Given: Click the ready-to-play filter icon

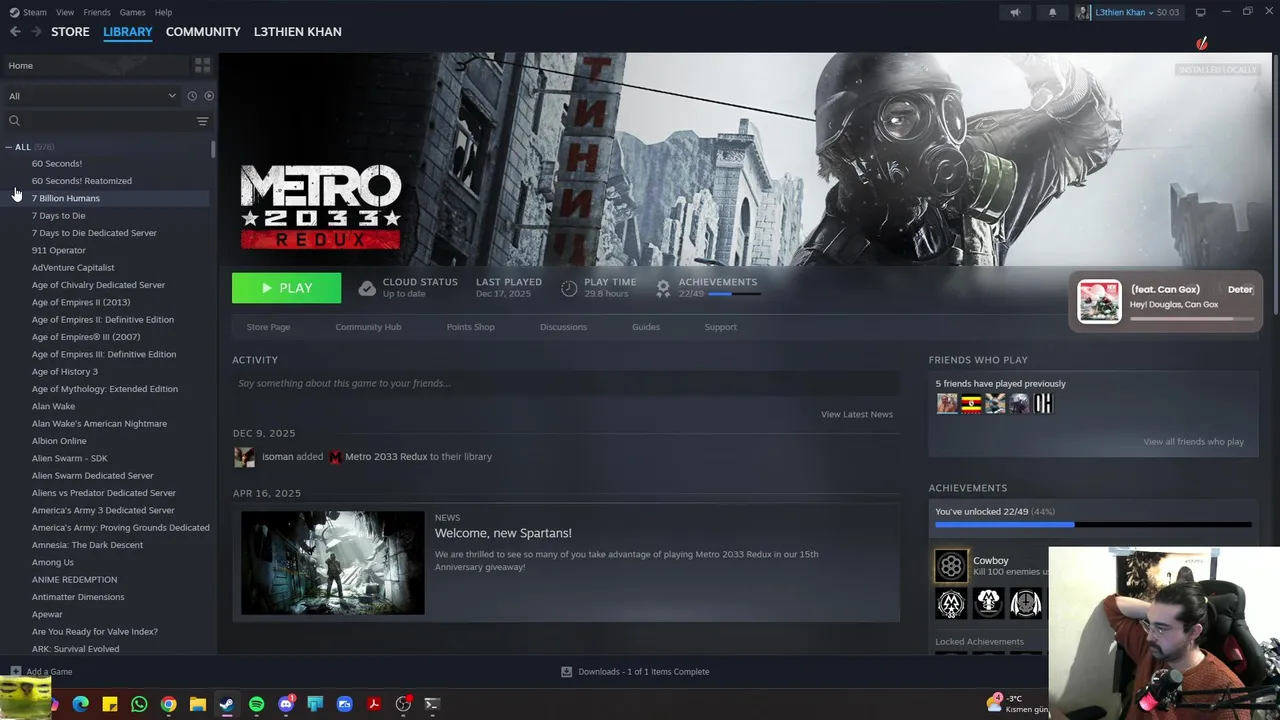Looking at the screenshot, I should 209,96.
